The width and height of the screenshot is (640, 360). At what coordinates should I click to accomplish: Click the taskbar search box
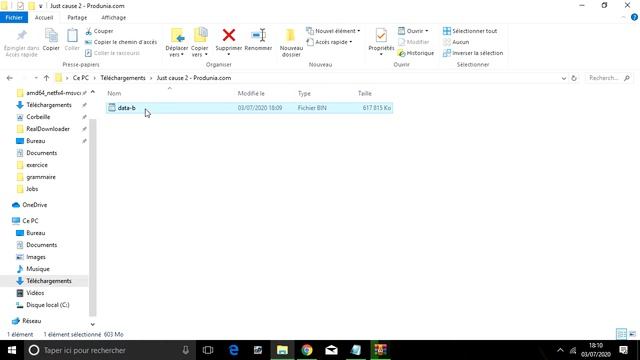pyautogui.click(x=109, y=350)
